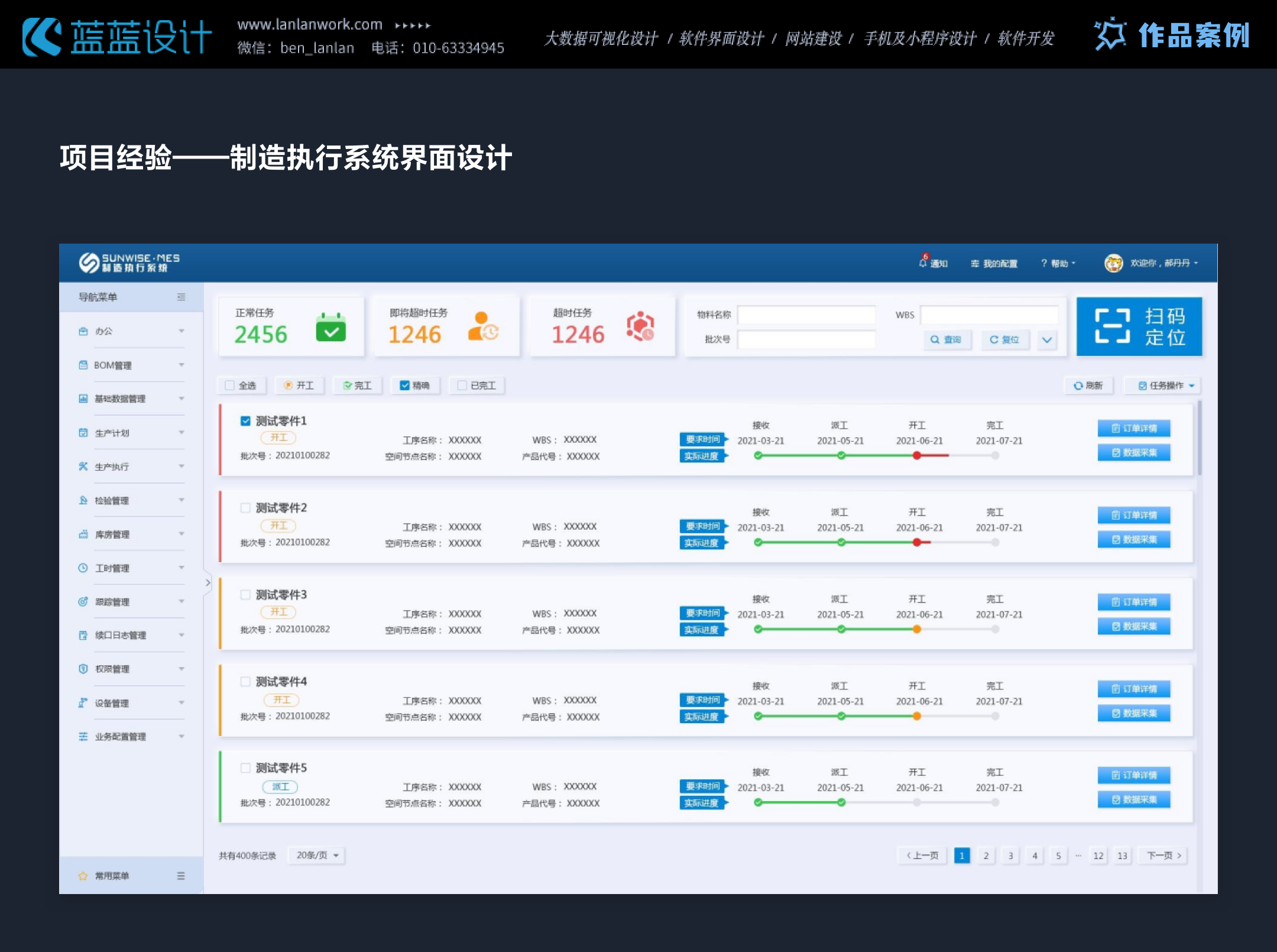Open the 20条/页 page size dropdown
The width and height of the screenshot is (1277, 952).
point(317,855)
